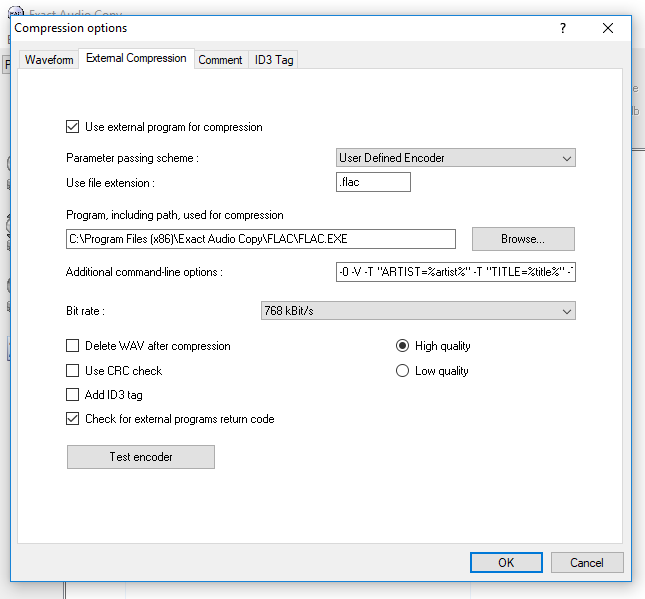
Task: Switch to the Waveform tab
Action: point(49,60)
